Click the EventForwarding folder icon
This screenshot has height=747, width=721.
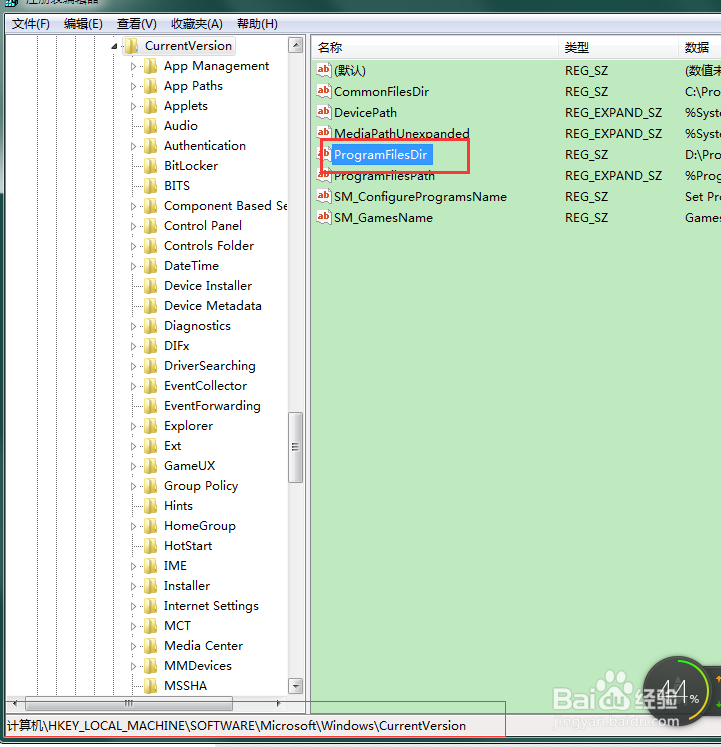click(x=151, y=406)
